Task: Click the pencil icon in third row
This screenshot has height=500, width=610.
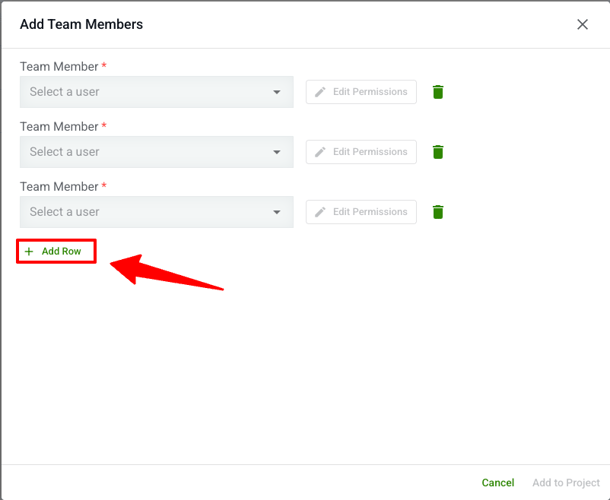Action: tap(321, 212)
